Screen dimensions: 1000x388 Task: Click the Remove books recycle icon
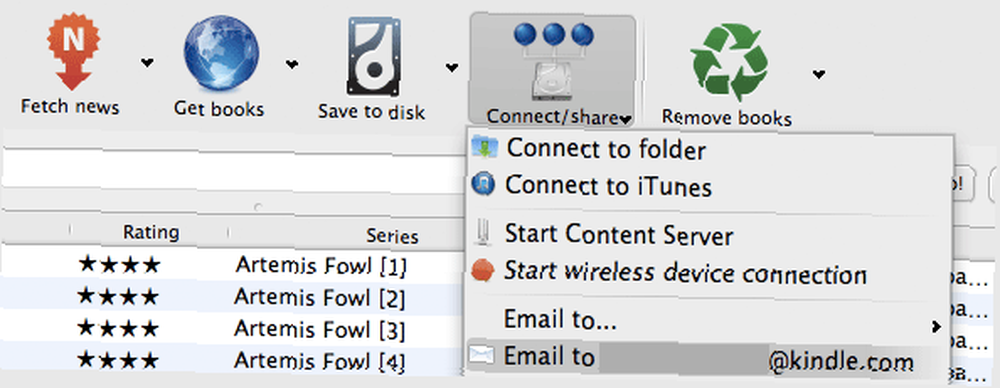[728, 63]
